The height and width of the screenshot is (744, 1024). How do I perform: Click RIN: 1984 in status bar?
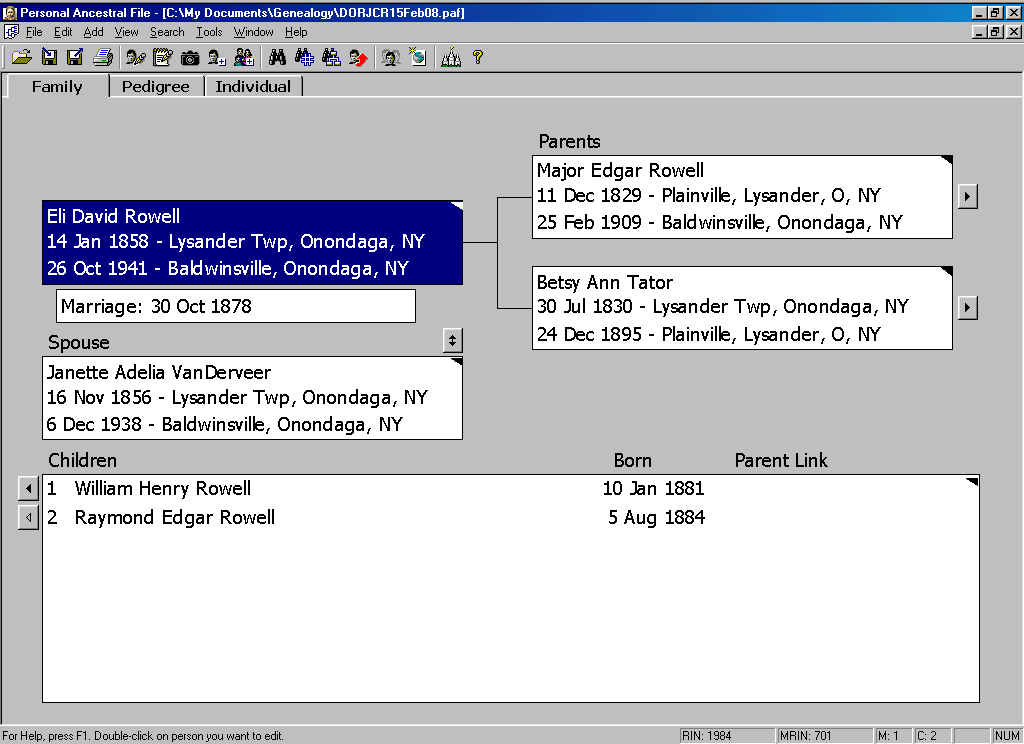click(x=726, y=736)
